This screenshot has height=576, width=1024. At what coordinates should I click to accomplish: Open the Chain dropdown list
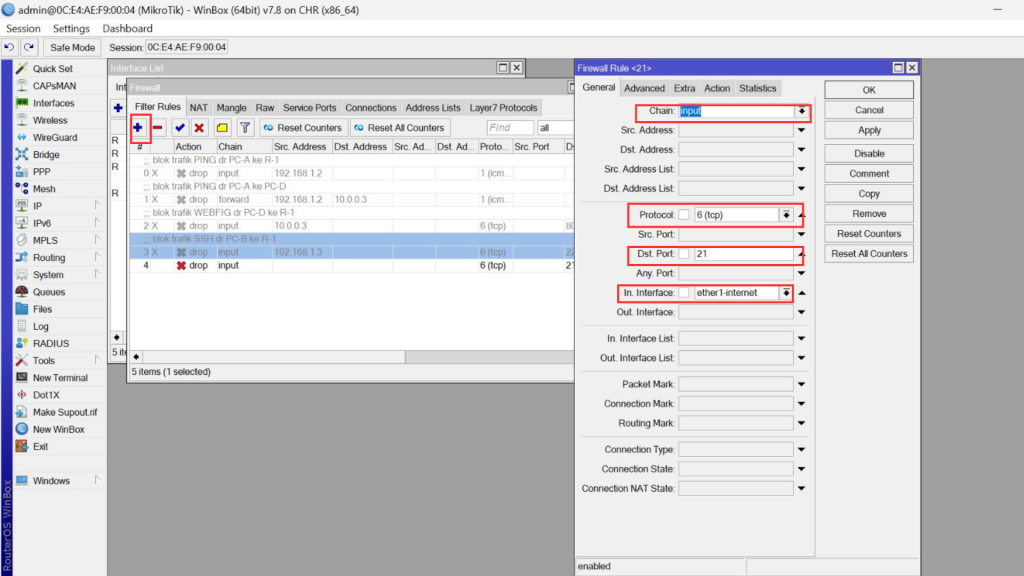click(x=801, y=111)
